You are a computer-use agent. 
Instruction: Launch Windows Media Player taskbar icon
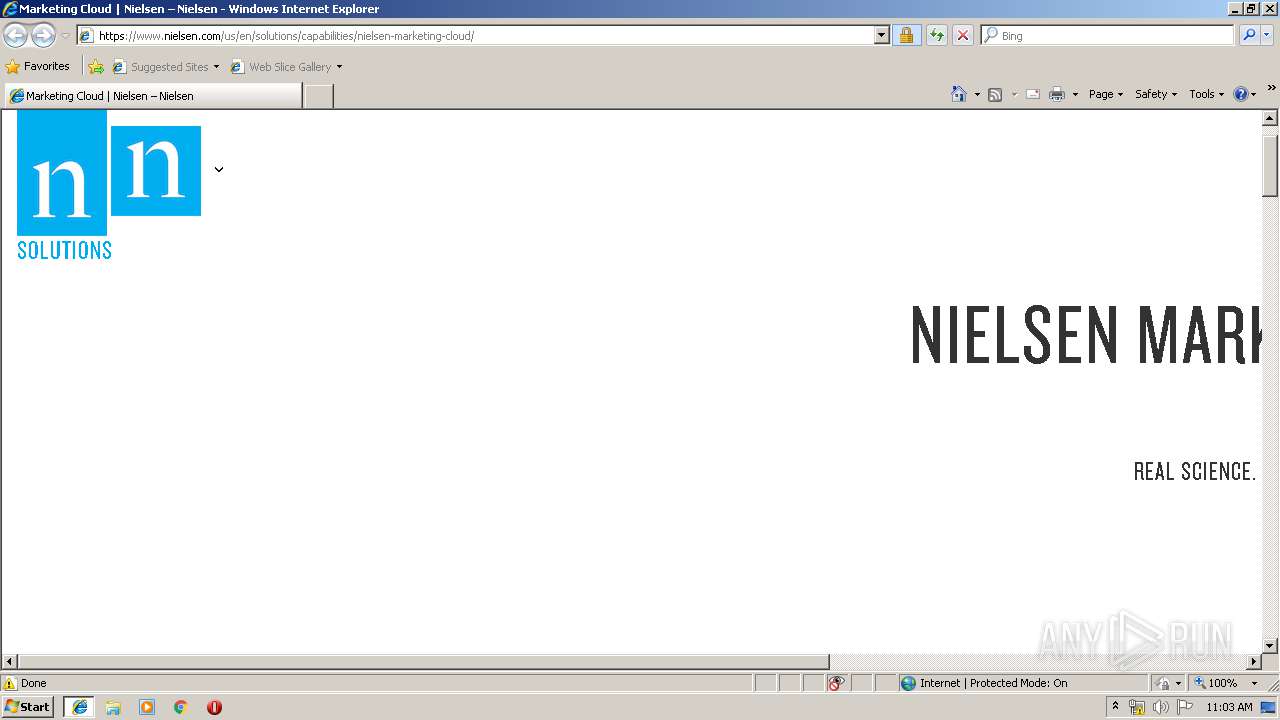tap(147, 707)
